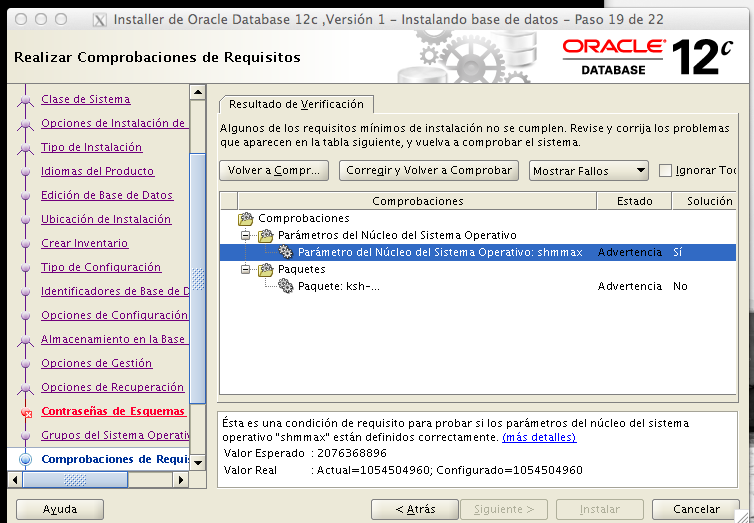The width and height of the screenshot is (754, 523).
Task: Click Corregir y Volver a Comprobar button
Action: (429, 171)
